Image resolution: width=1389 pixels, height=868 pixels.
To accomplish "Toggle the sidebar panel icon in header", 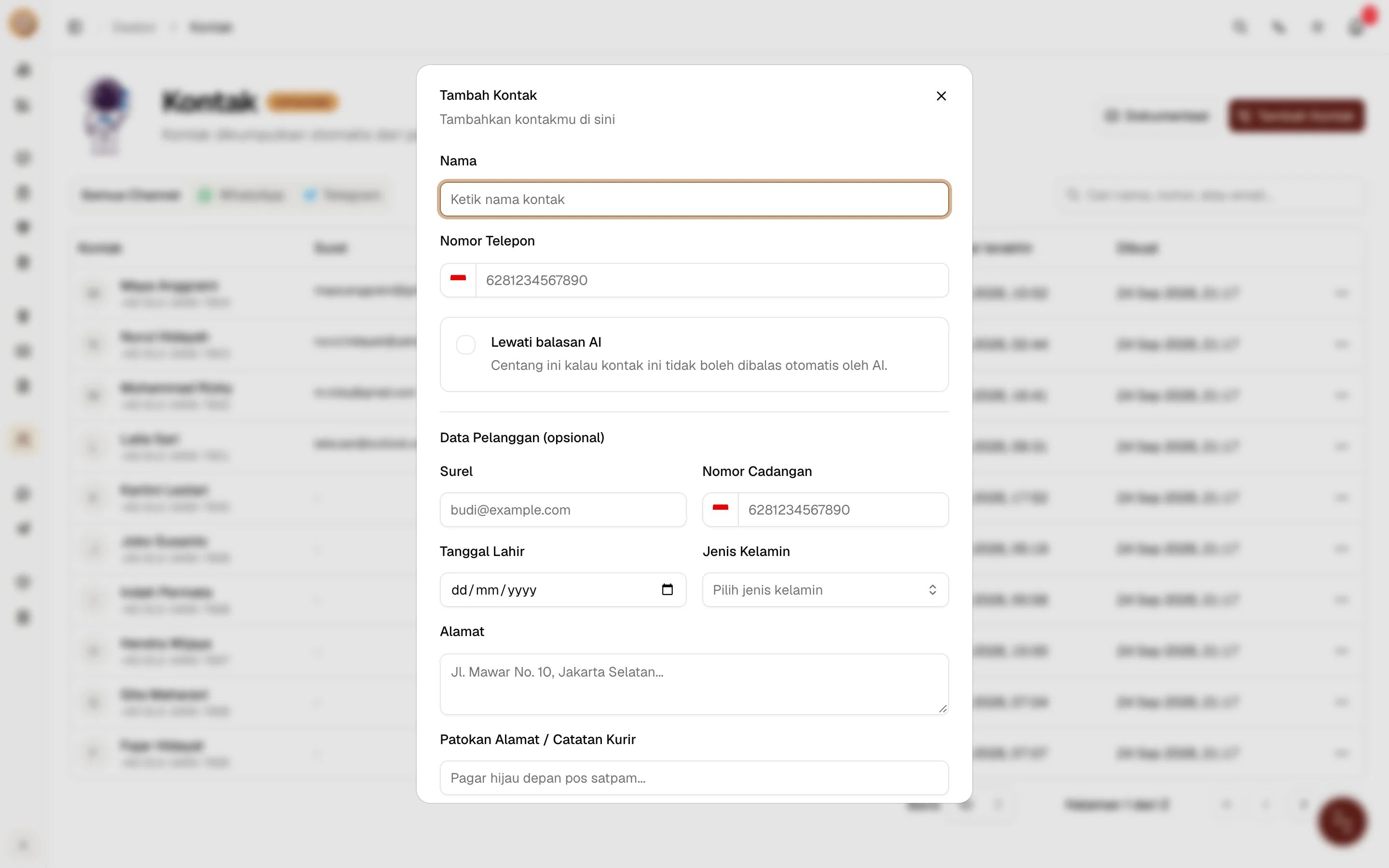I will pos(75,27).
